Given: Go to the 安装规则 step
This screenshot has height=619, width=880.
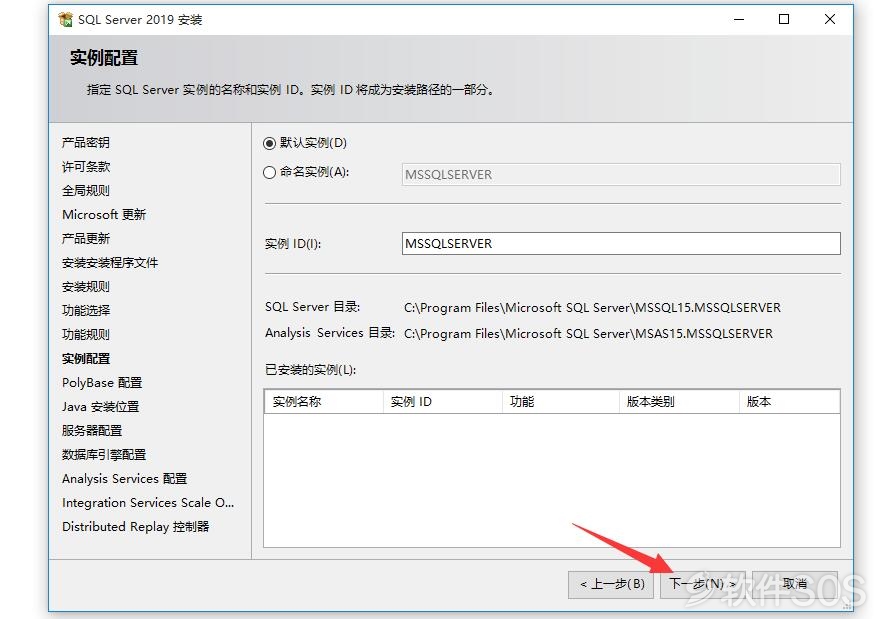Looking at the screenshot, I should tap(86, 287).
